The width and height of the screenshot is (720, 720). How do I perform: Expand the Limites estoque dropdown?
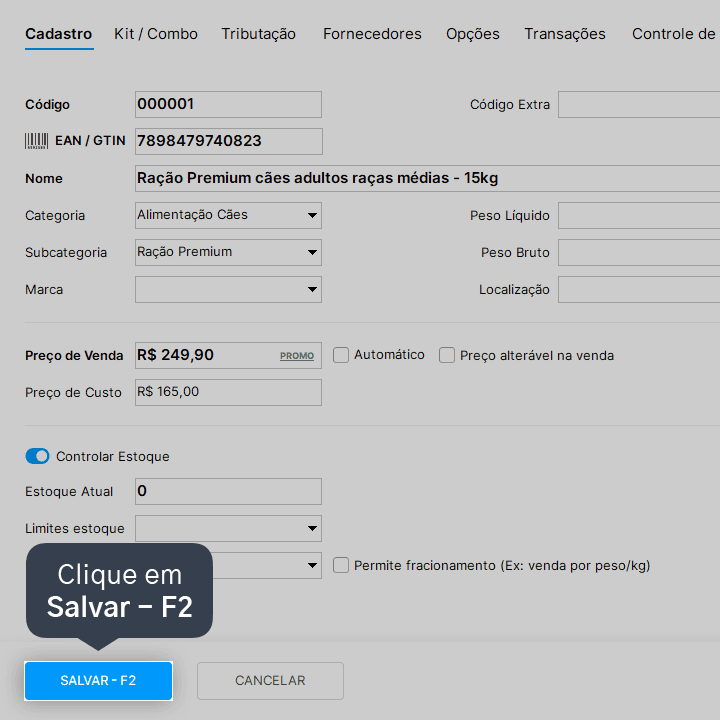coord(228,528)
